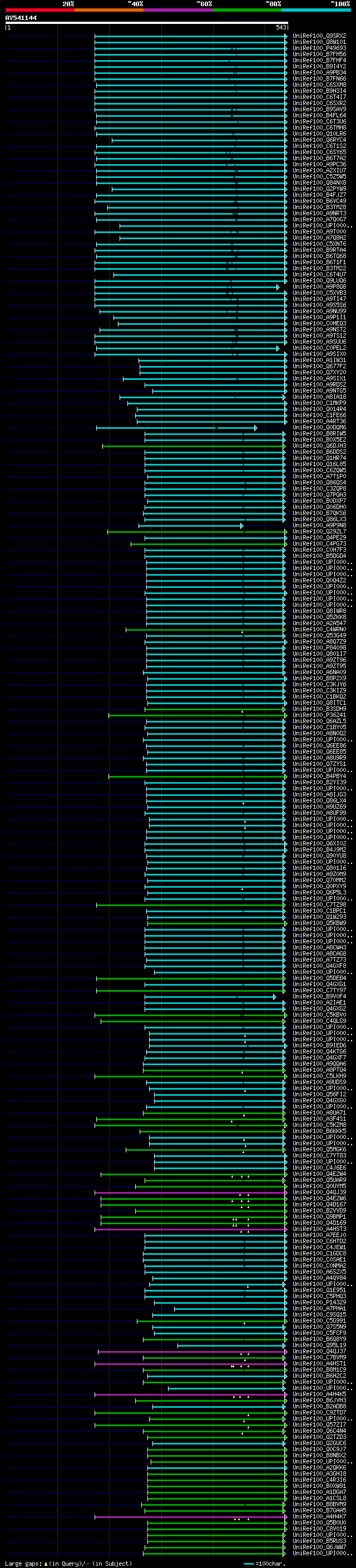Image resolution: width=356 pixels, height=1568 pixels.
Task: Select the UniRef100_A9TI47 label
Action: pyautogui.click(x=319, y=299)
